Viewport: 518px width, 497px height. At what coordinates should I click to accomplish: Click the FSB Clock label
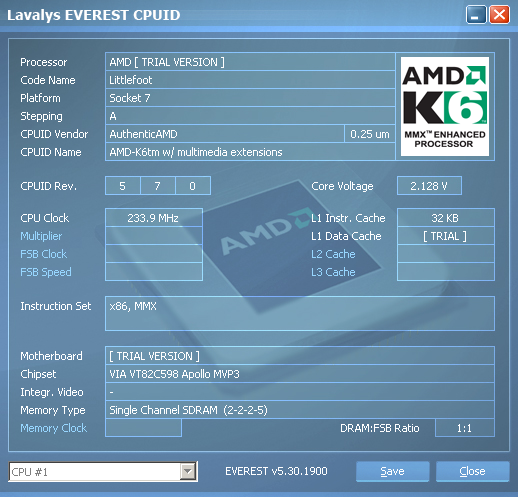pos(44,254)
